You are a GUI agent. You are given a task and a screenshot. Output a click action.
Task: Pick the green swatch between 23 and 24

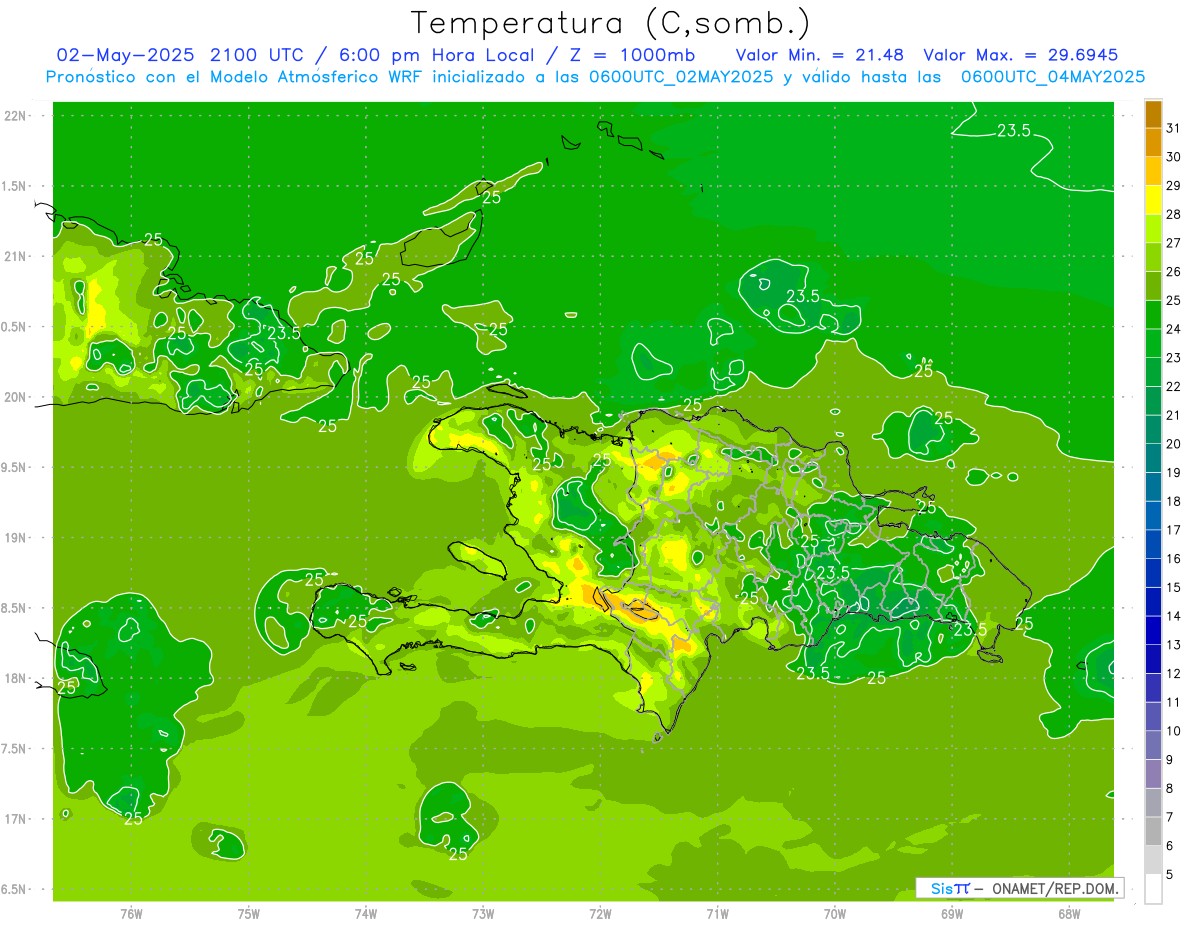1154,343
